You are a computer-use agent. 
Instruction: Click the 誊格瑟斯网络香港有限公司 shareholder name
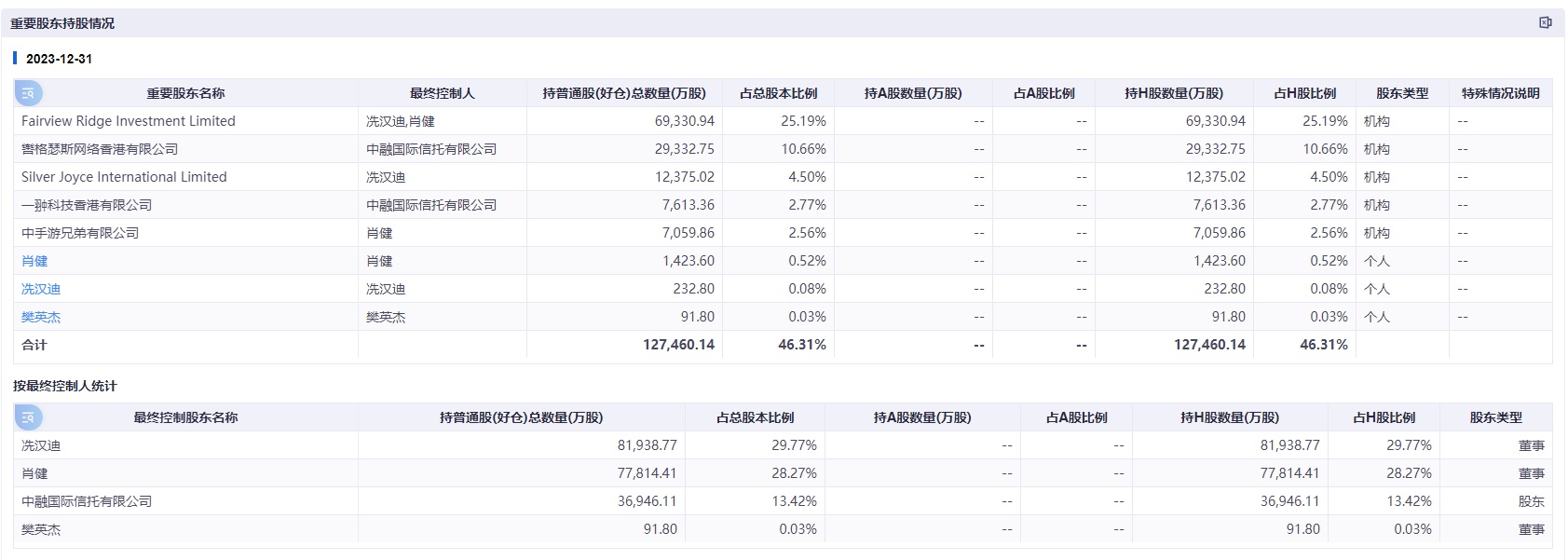100,149
